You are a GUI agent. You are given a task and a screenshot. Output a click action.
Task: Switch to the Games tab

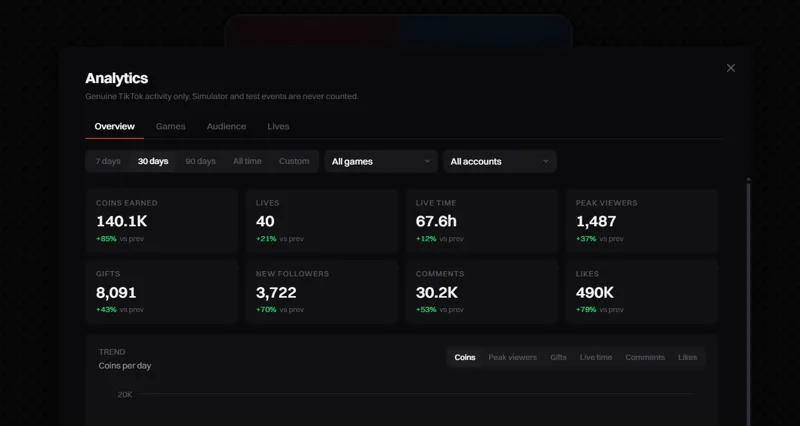click(170, 127)
